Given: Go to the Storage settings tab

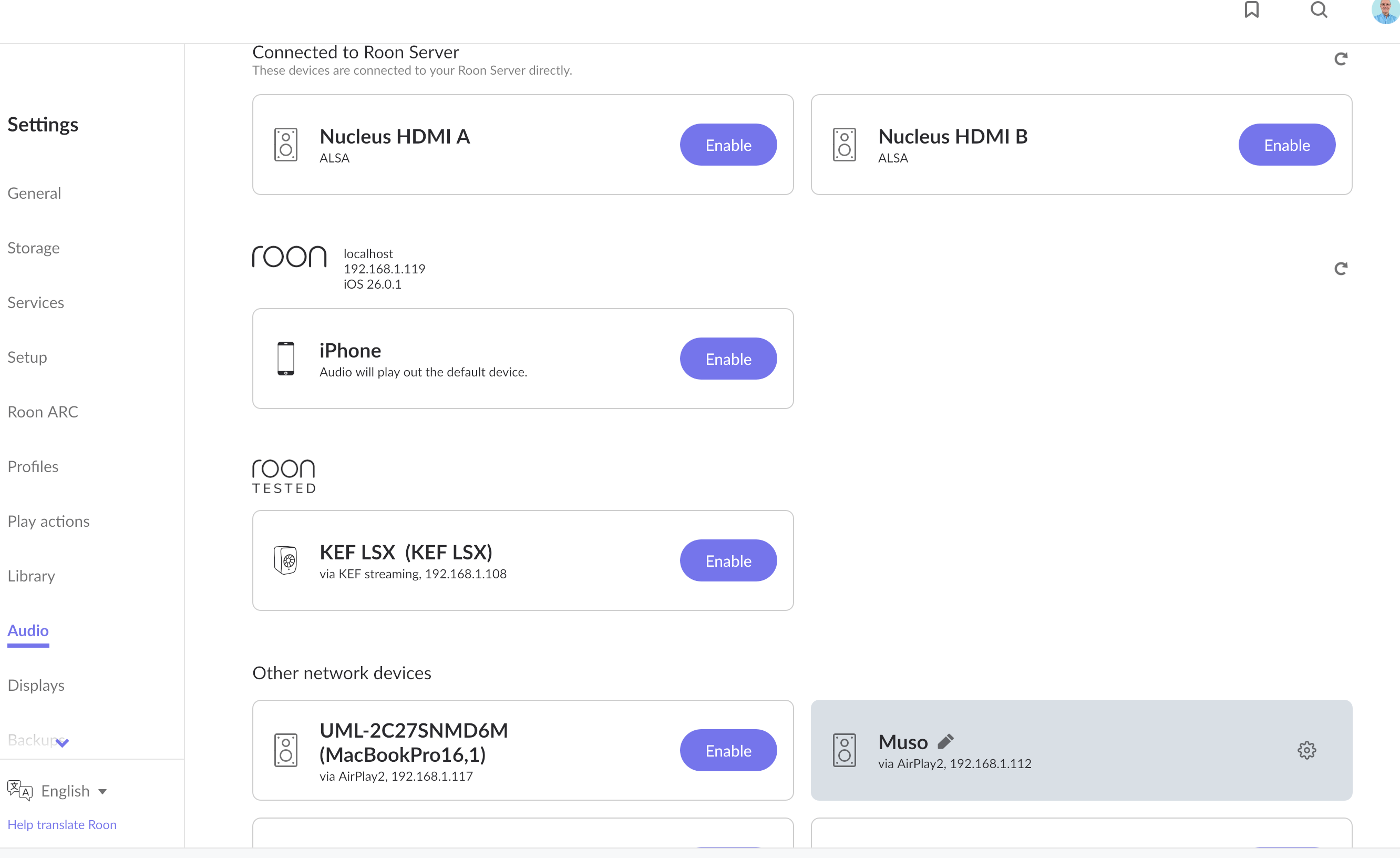Looking at the screenshot, I should [34, 248].
